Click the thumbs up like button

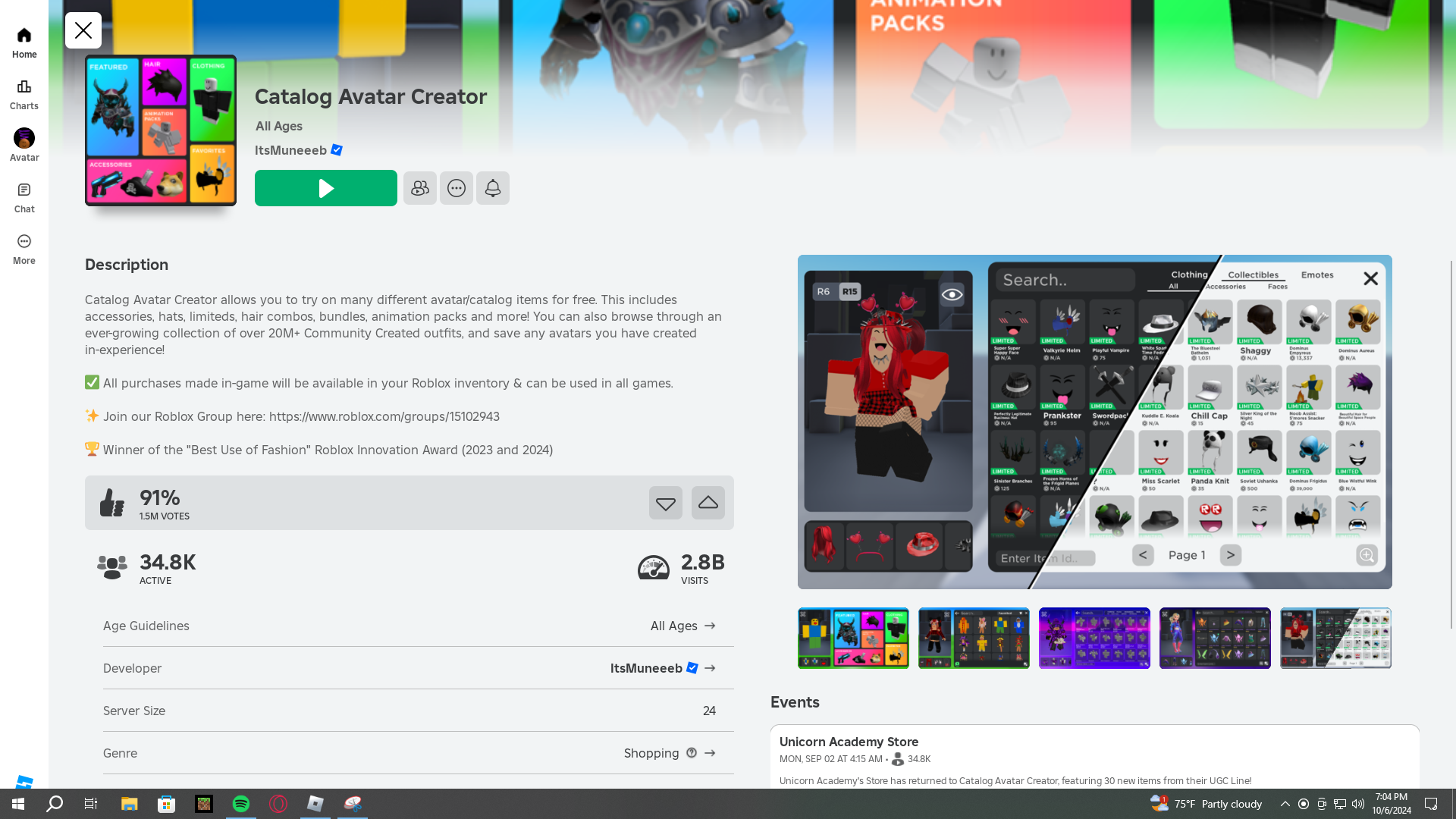[708, 503]
